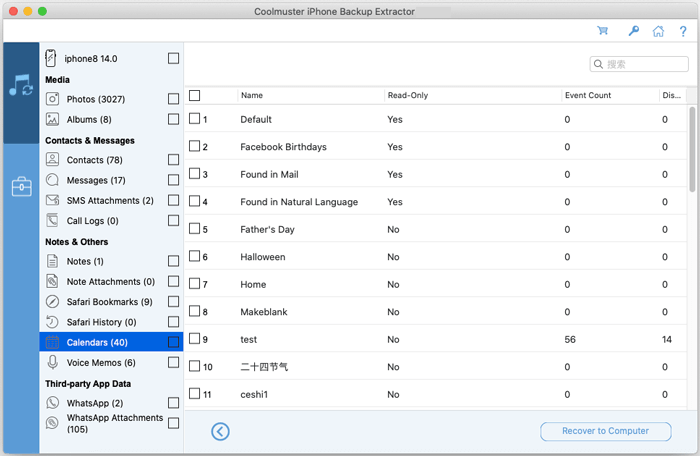This screenshot has height=456, width=700.
Task: Click the Found in Mail calendar name
Action: [269, 175]
